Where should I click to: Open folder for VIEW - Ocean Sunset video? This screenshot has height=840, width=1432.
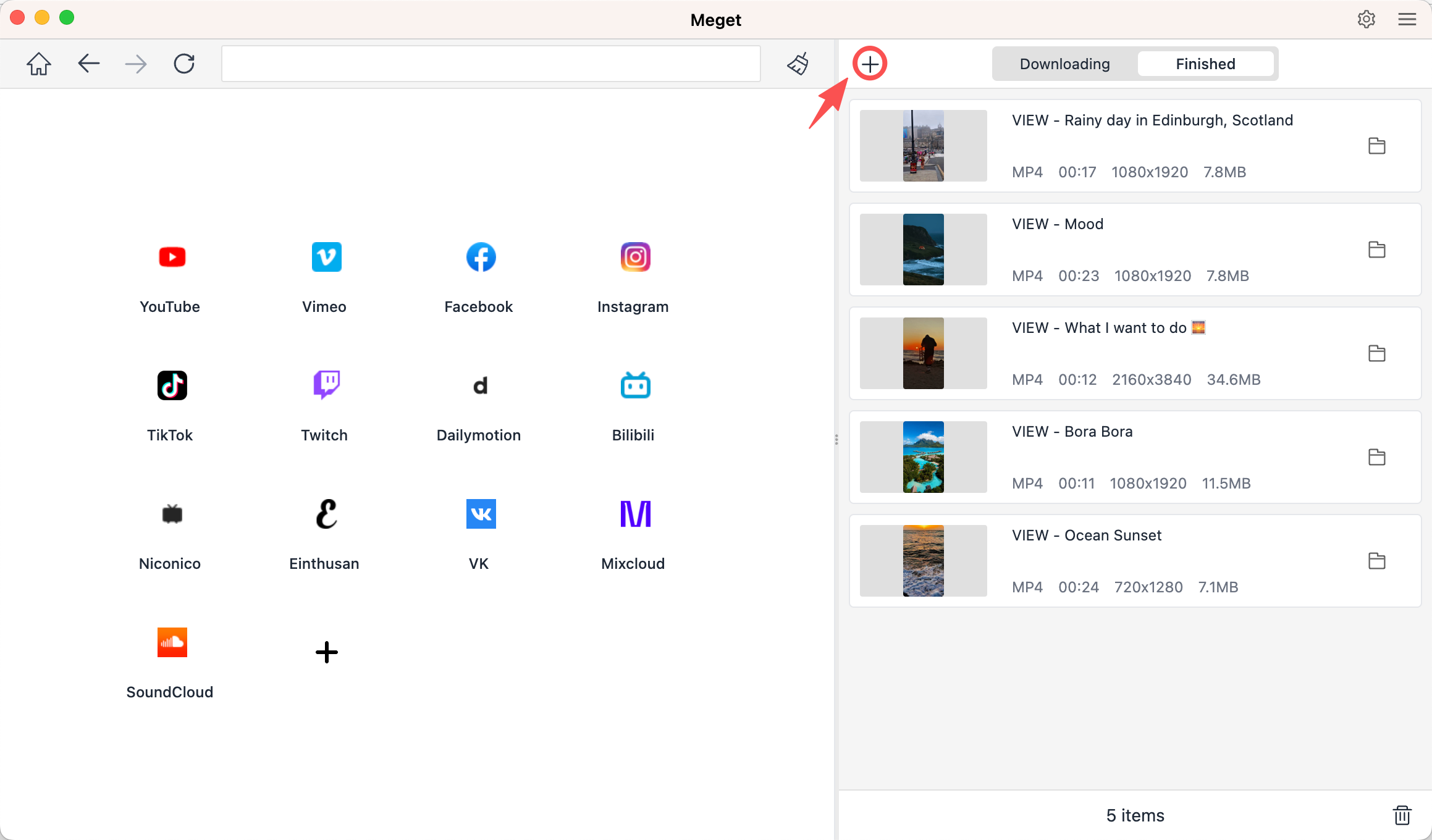tap(1377, 561)
